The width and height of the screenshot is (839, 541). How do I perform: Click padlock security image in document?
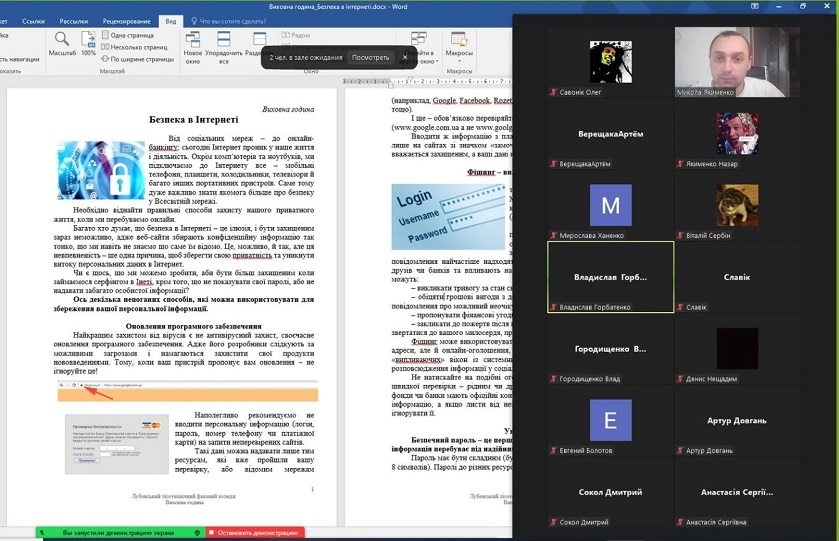coord(101,170)
